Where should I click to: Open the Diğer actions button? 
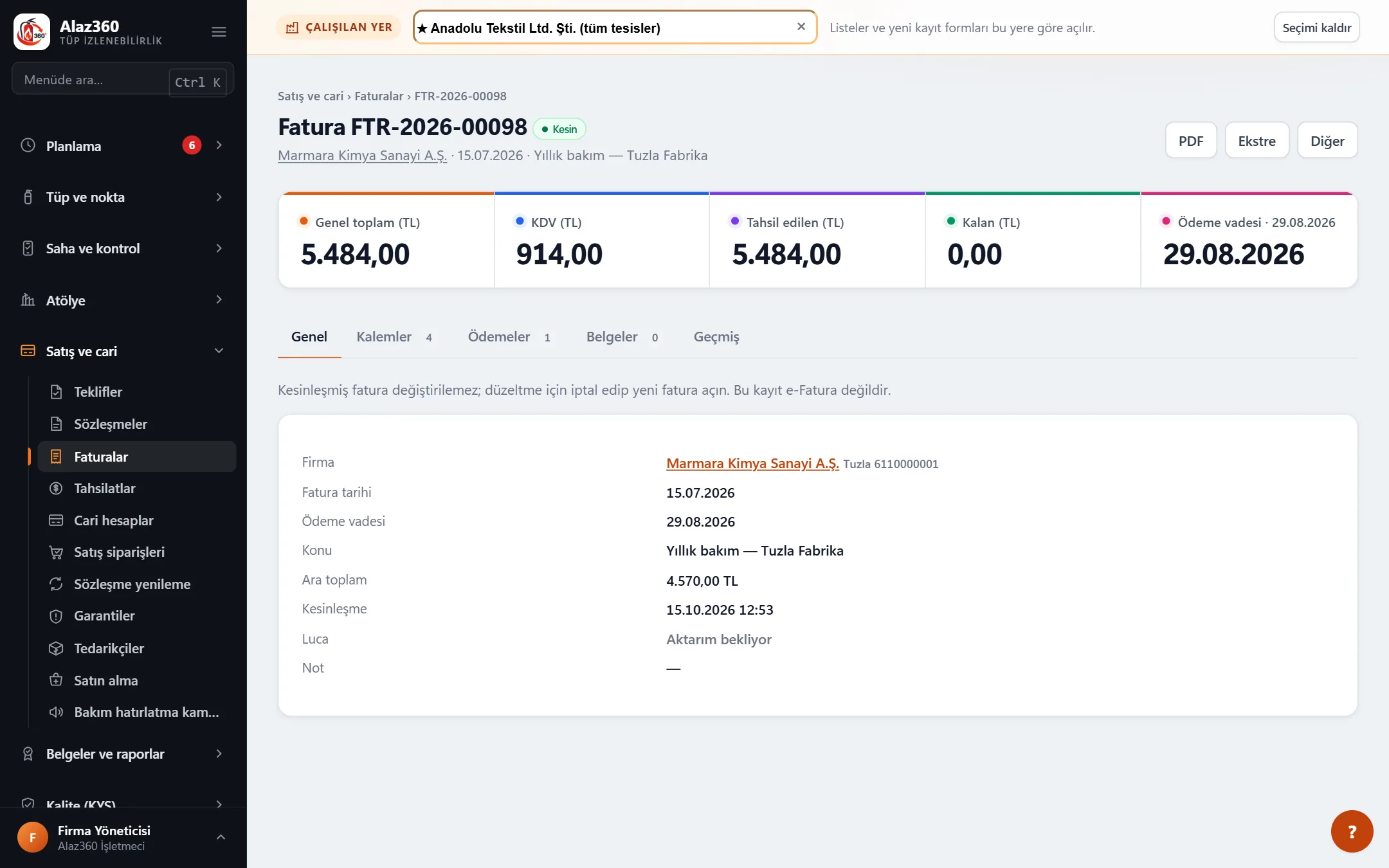(x=1327, y=140)
